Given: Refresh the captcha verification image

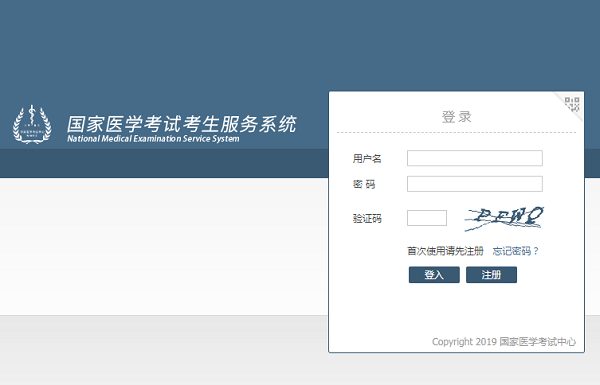Looking at the screenshot, I should point(504,219).
